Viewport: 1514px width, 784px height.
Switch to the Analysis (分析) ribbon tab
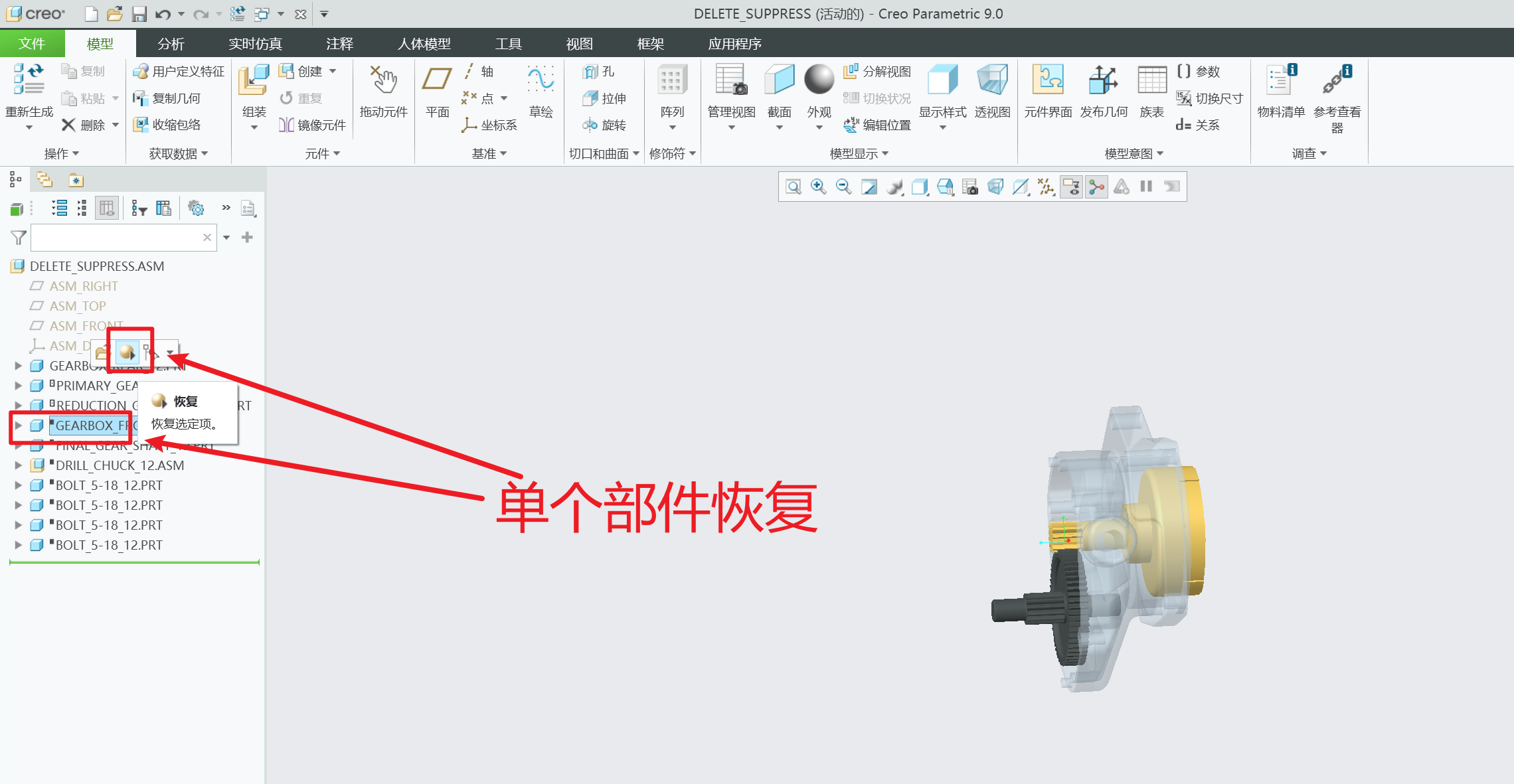tap(171, 44)
